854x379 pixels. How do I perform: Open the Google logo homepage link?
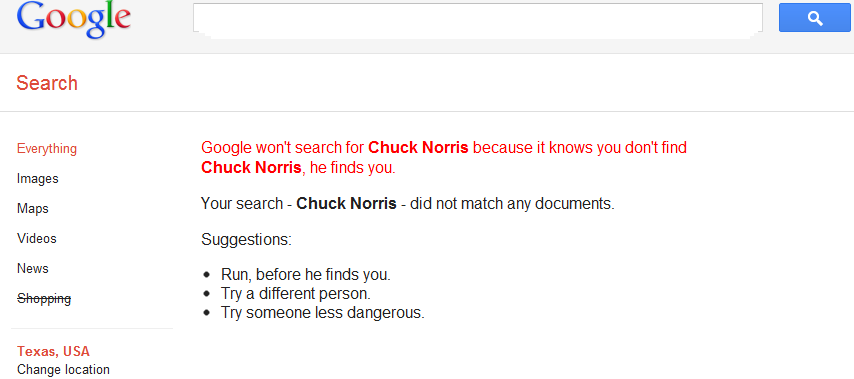74,20
